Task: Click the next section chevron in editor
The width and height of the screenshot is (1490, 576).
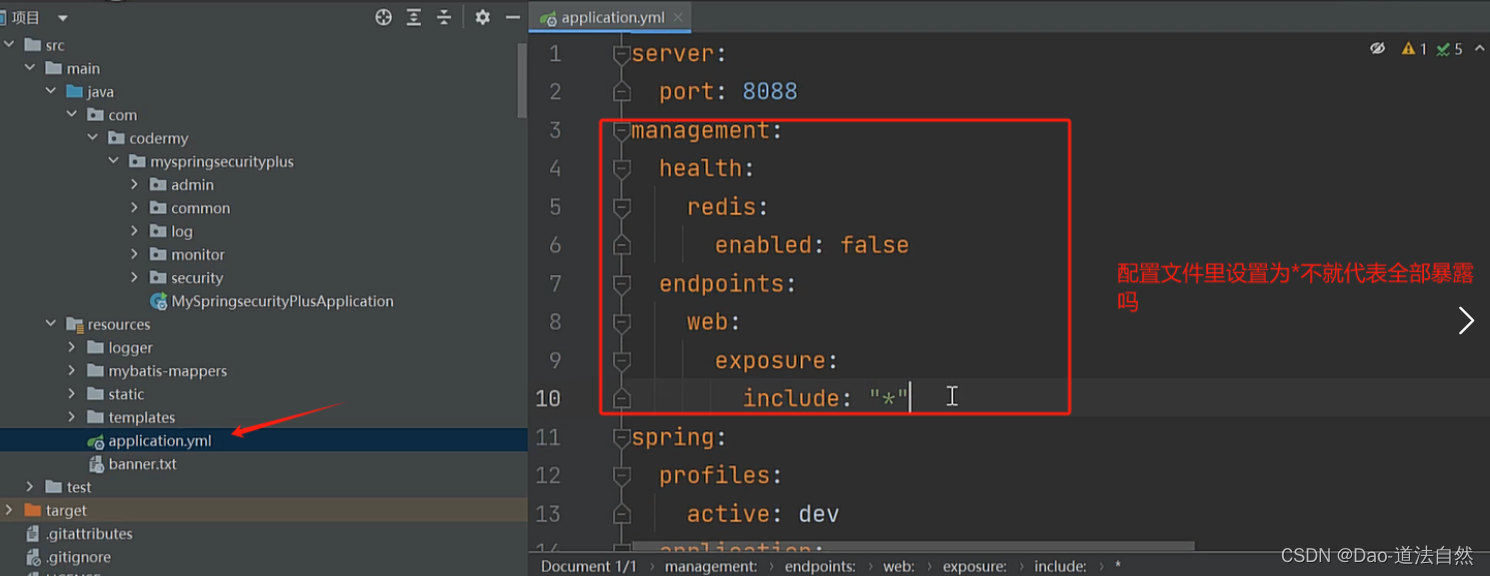Action: (x=1466, y=320)
